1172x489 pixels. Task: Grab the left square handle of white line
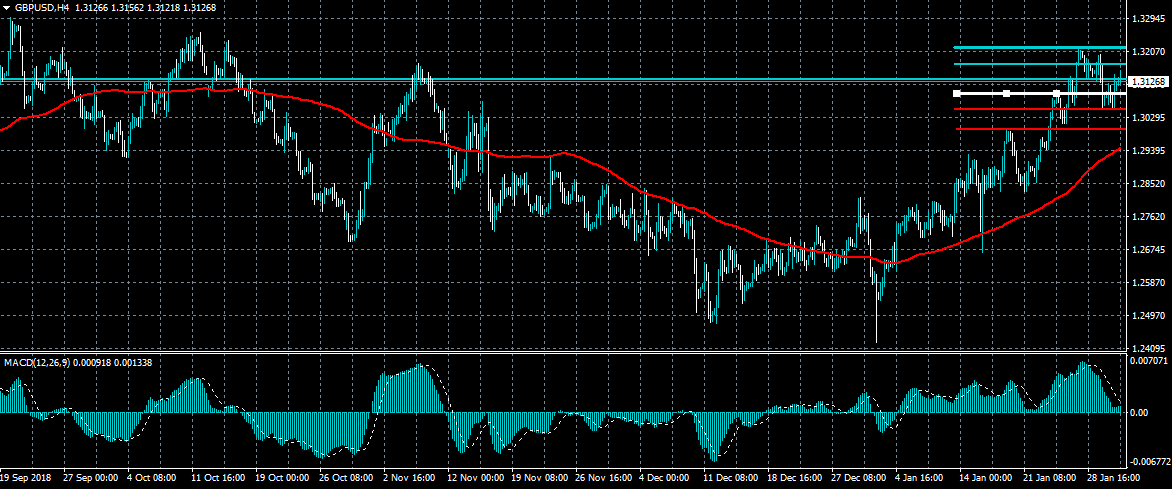957,93
